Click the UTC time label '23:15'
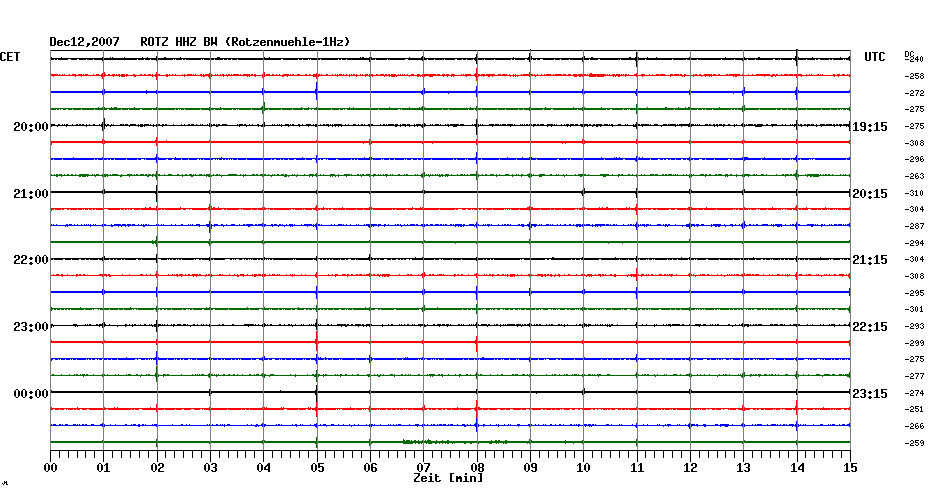Image resolution: width=930 pixels, height=494 pixels. coord(870,394)
